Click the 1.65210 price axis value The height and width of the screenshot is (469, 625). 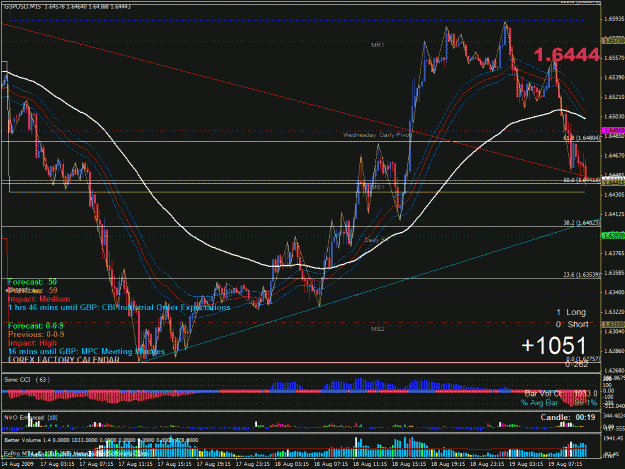(614, 97)
